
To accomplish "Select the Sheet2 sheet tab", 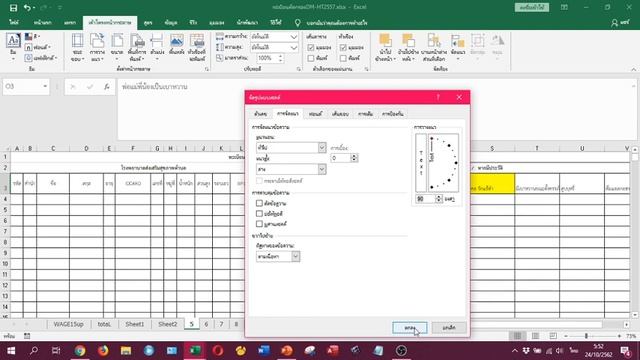I will click(168, 324).
